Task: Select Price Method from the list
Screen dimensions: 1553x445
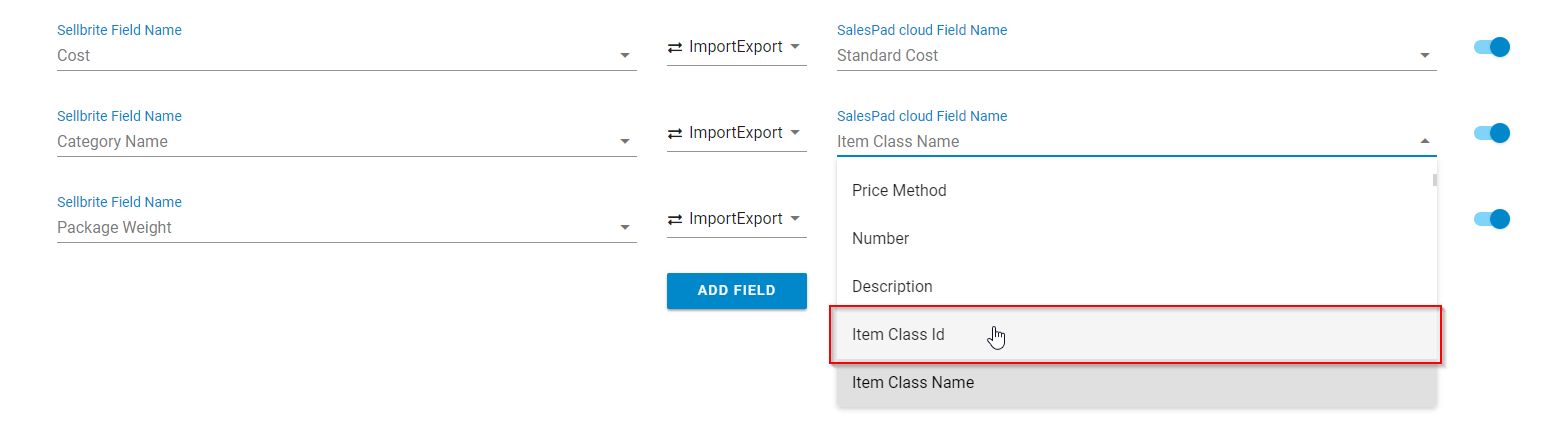Action: pyautogui.click(x=899, y=190)
